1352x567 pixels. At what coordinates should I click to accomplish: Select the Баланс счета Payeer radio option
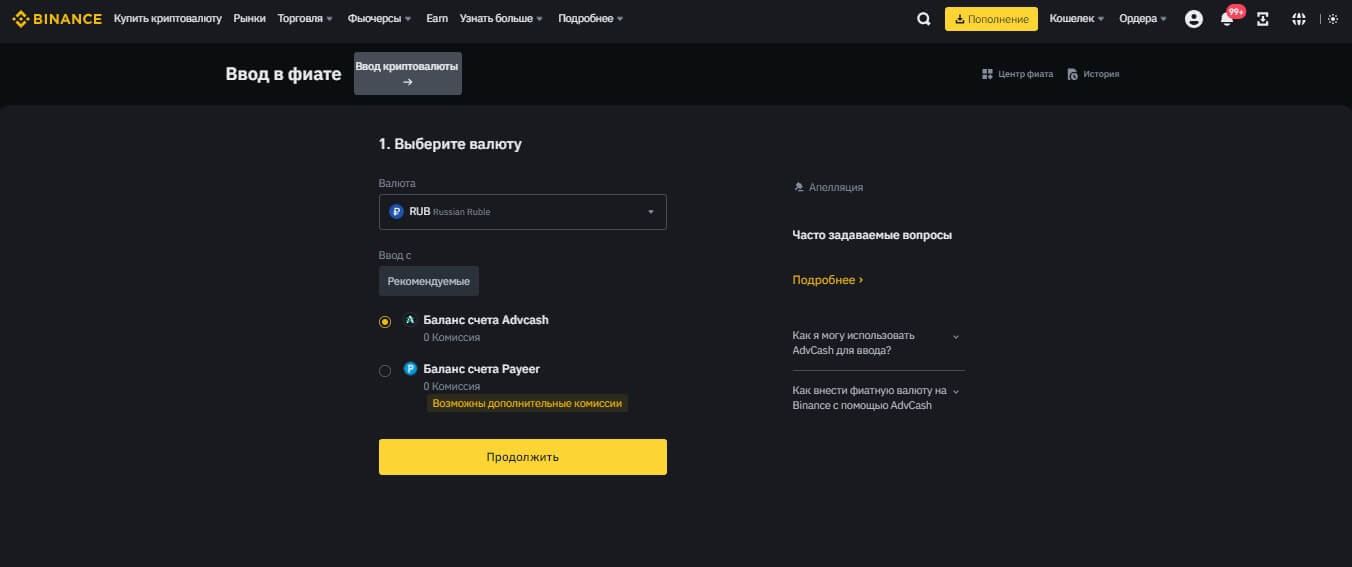pos(385,371)
